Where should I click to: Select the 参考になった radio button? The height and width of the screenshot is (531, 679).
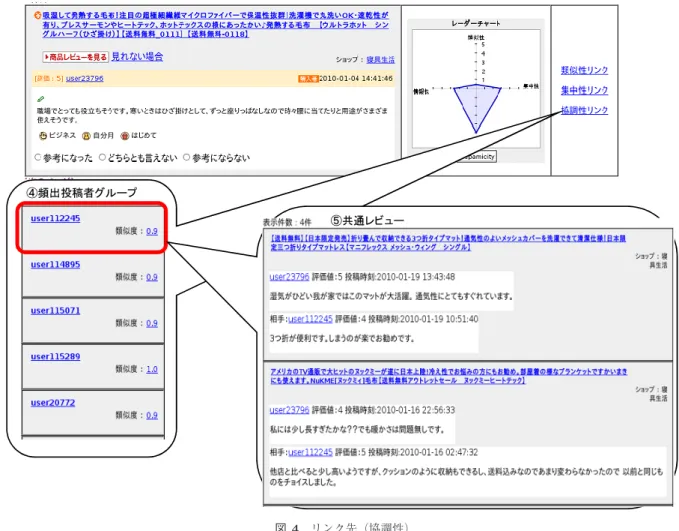[x=38, y=157]
